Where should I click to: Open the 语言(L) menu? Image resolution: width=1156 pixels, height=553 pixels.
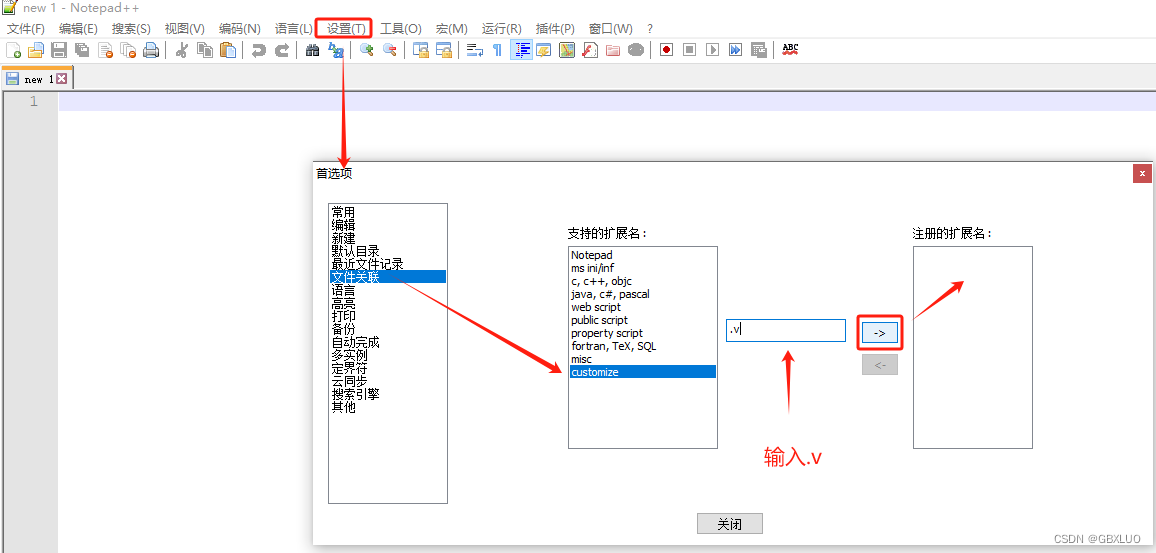click(293, 29)
